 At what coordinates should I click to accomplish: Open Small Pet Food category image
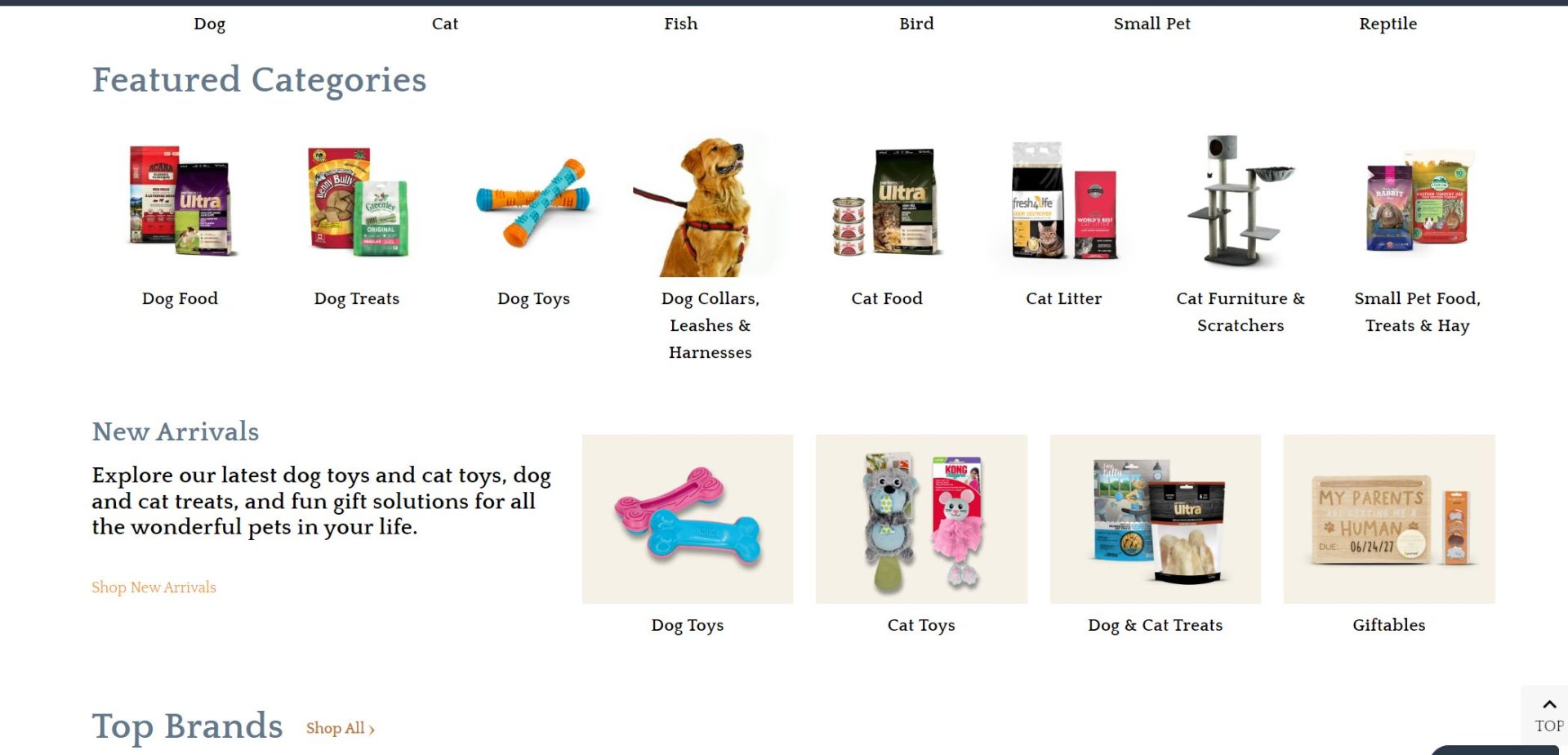click(1417, 203)
